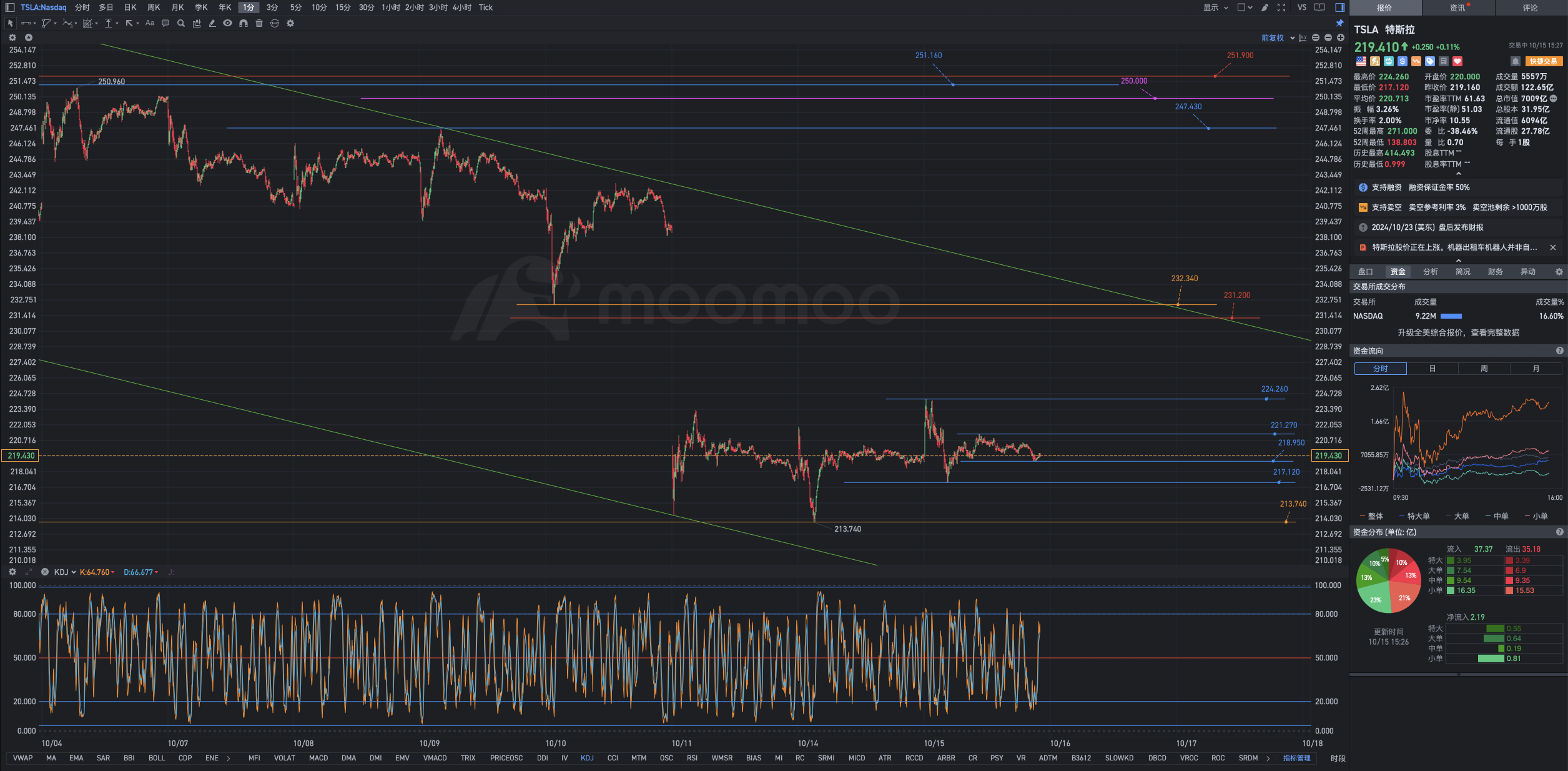Click the sync drawings icon
This screenshot has height=771, width=1568.
pyautogui.click(x=275, y=23)
